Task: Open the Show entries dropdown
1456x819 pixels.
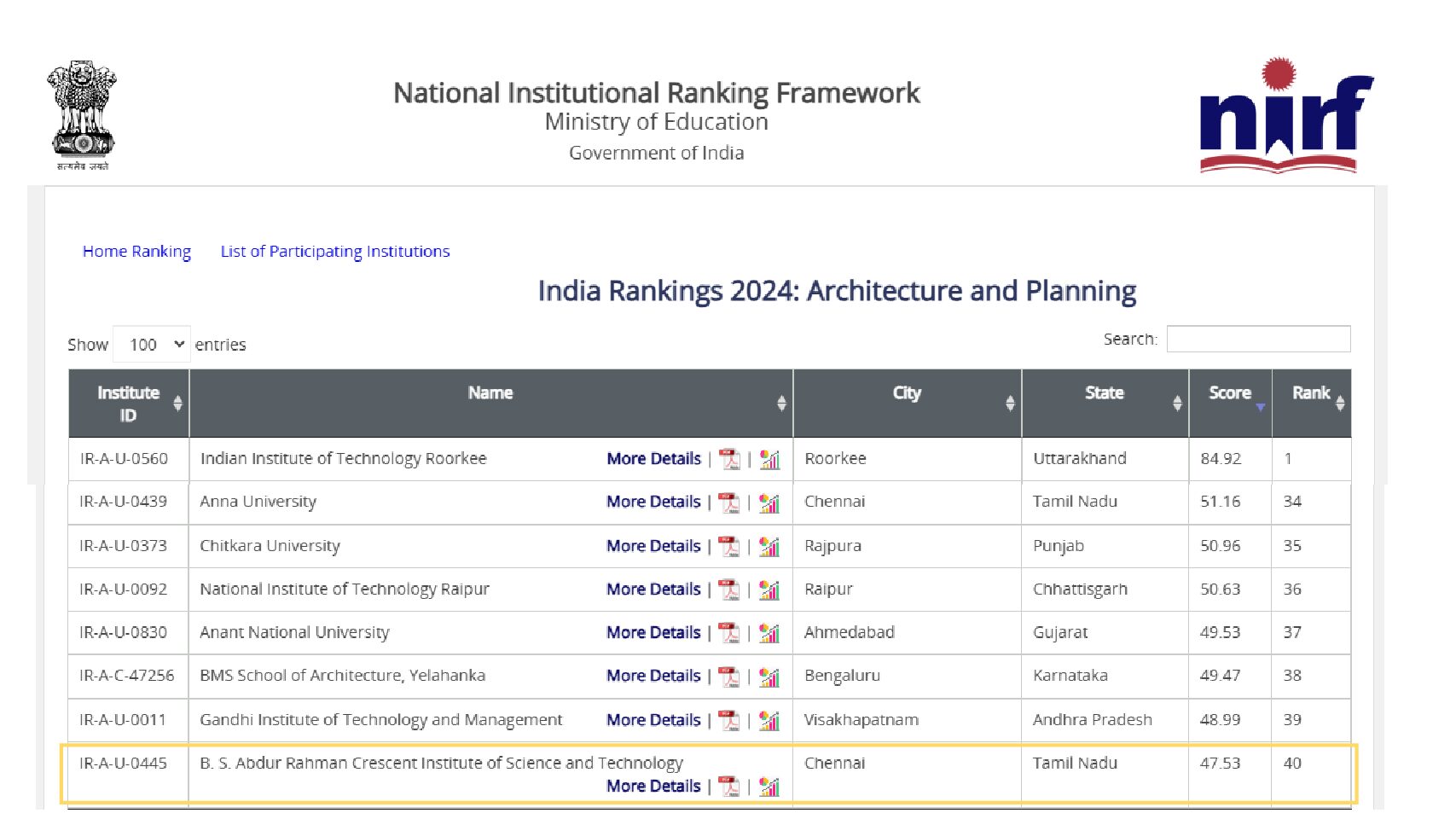Action: 152,345
